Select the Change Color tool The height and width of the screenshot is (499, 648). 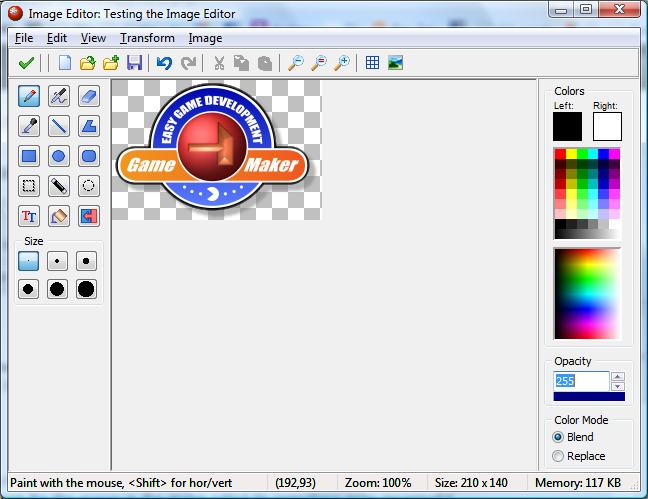tap(89, 216)
